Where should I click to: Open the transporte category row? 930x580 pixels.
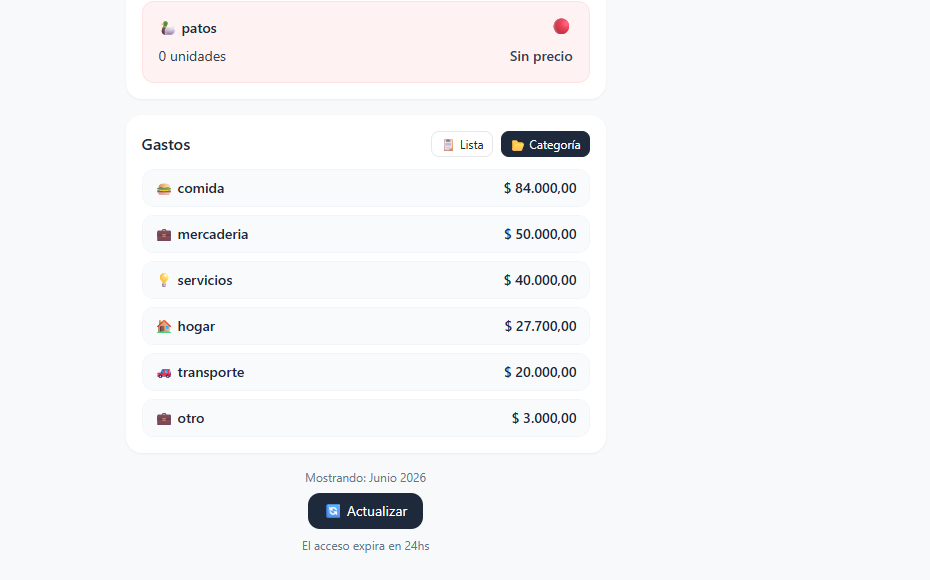(366, 372)
